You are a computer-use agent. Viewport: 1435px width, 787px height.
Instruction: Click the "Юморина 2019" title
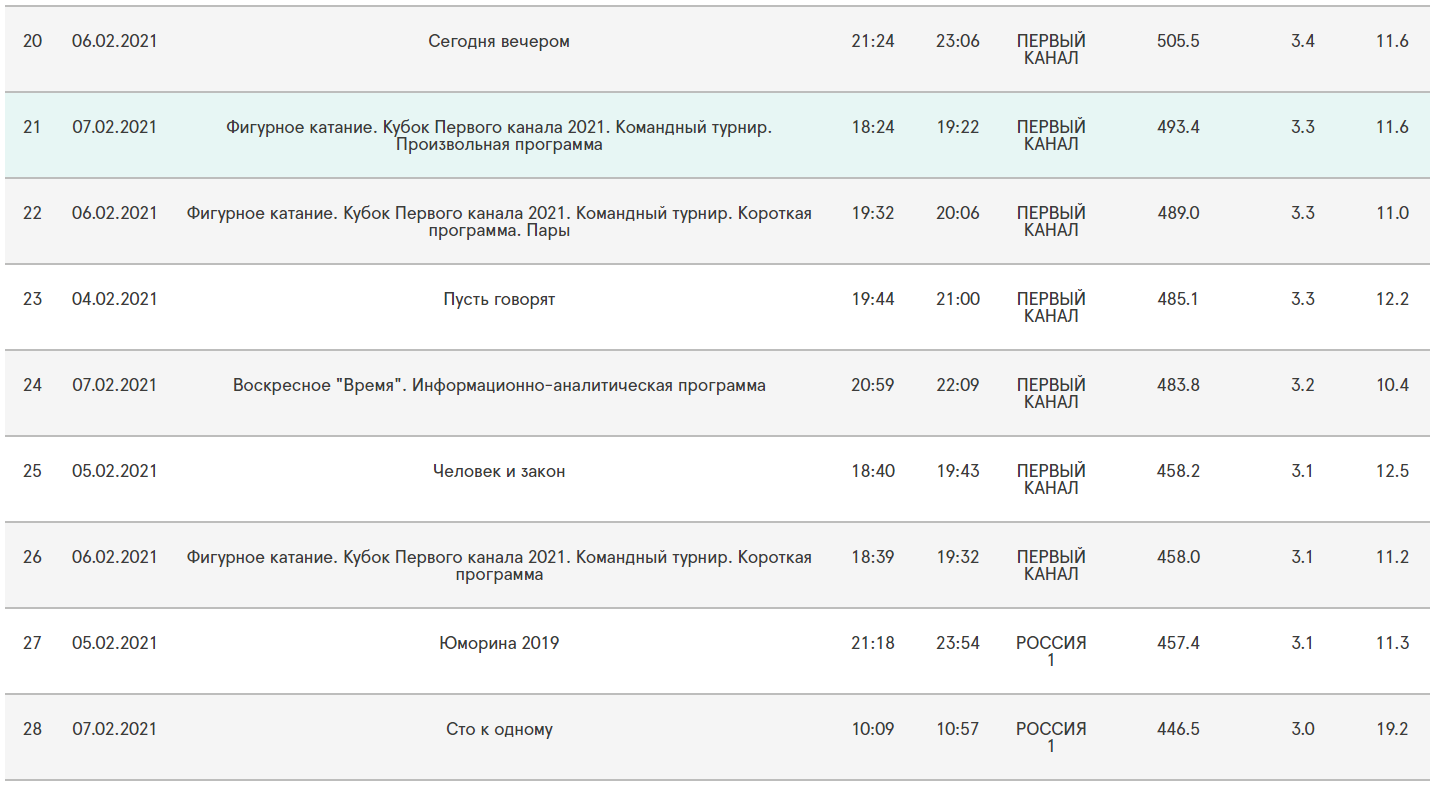(499, 643)
